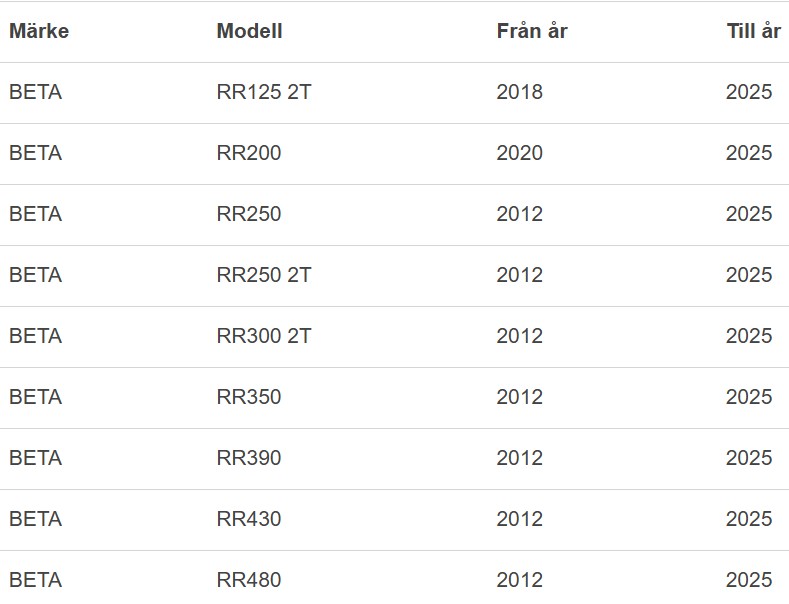Click the Till år column header
Image resolution: width=789 pixels, height=604 pixels.
(753, 31)
